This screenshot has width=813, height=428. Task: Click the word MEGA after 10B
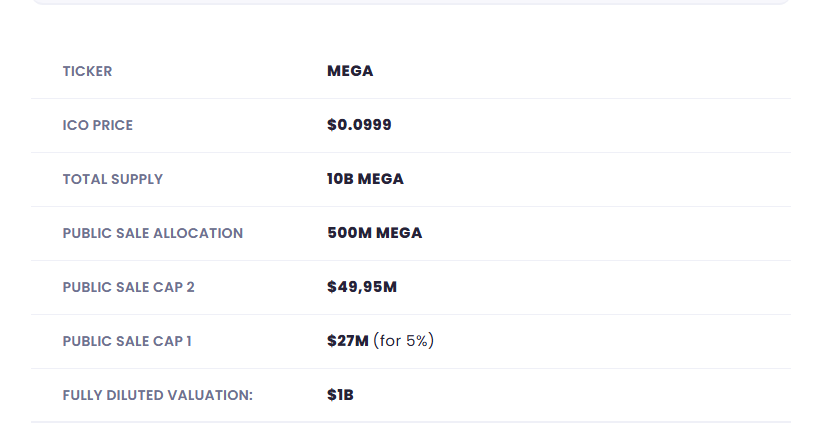[381, 180]
